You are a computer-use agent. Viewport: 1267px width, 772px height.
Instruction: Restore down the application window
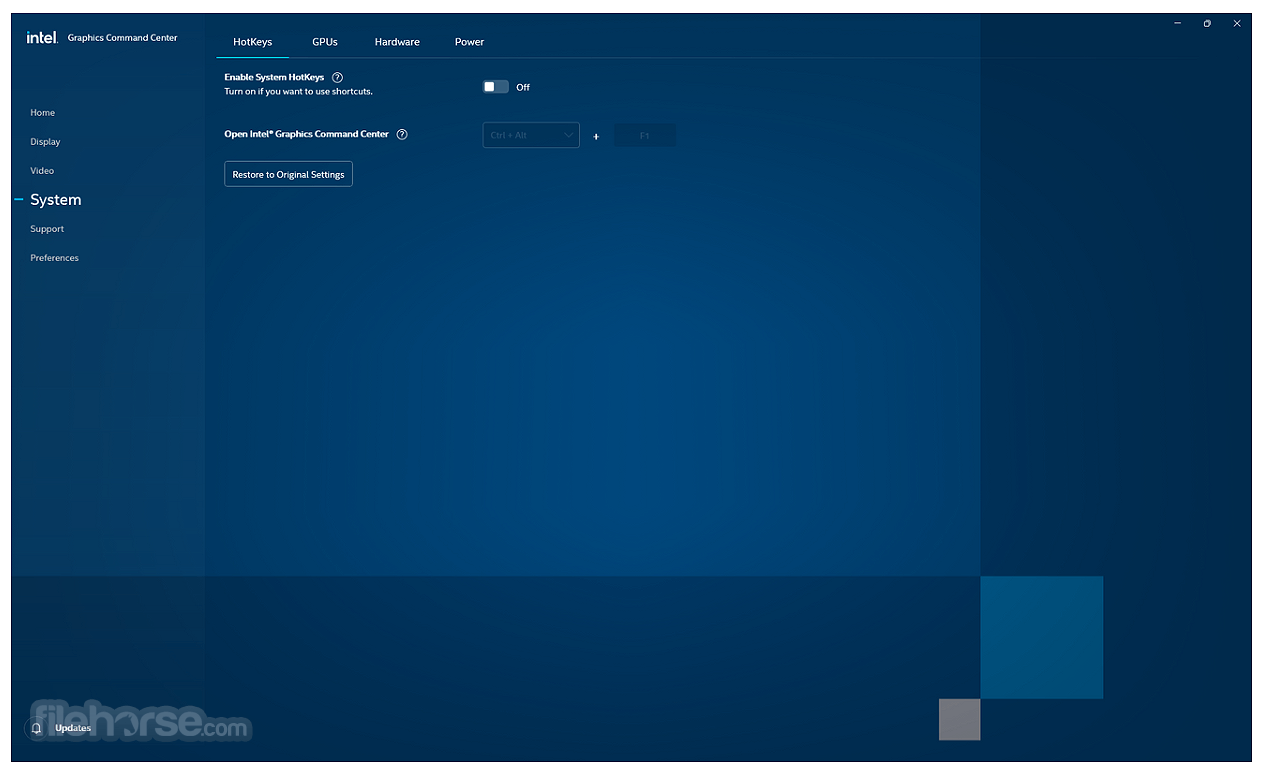(1207, 23)
